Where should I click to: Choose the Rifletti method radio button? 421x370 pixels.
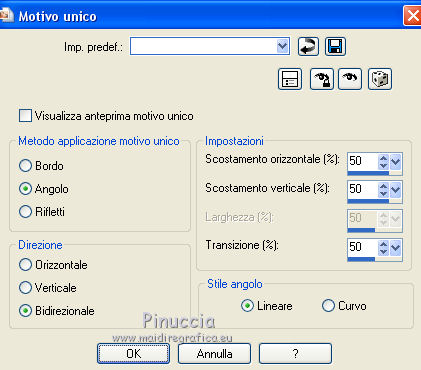pyautogui.click(x=25, y=212)
